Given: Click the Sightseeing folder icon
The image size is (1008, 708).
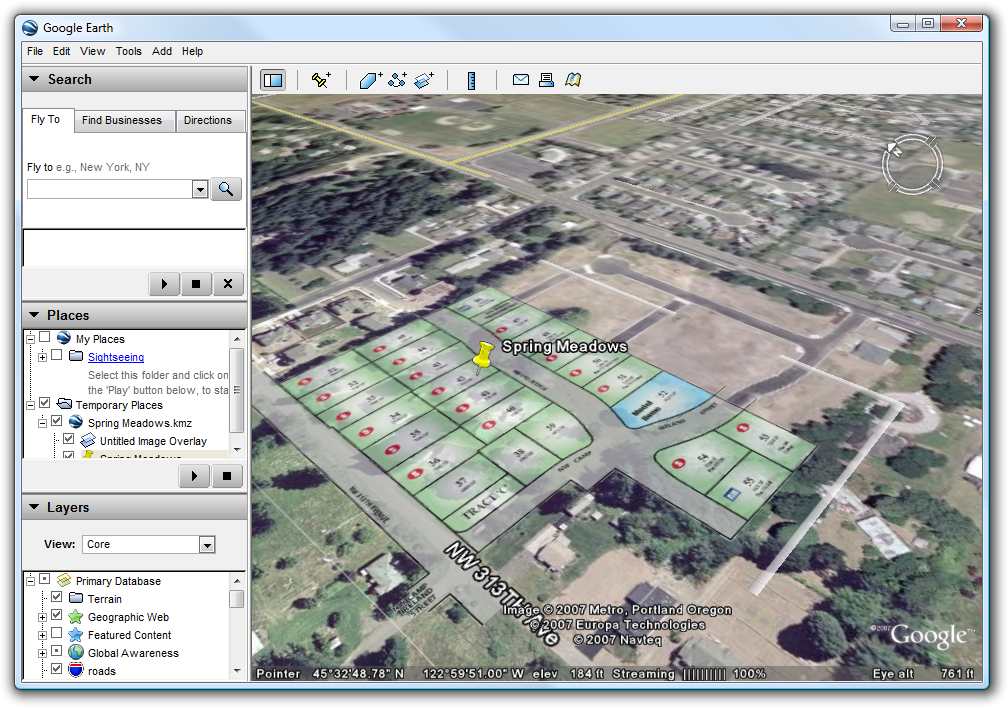Looking at the screenshot, I should [76, 356].
